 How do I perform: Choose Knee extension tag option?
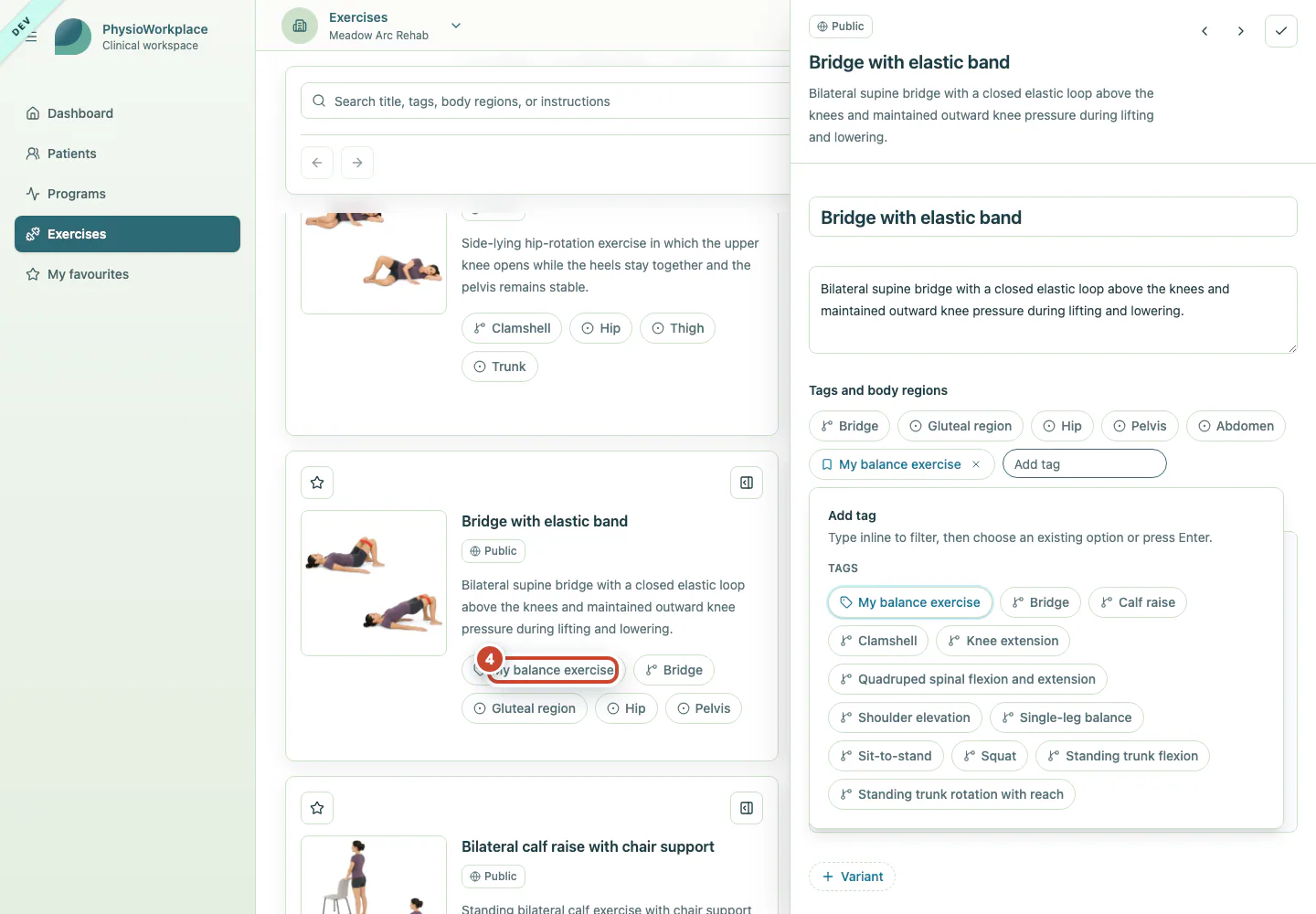click(1003, 641)
